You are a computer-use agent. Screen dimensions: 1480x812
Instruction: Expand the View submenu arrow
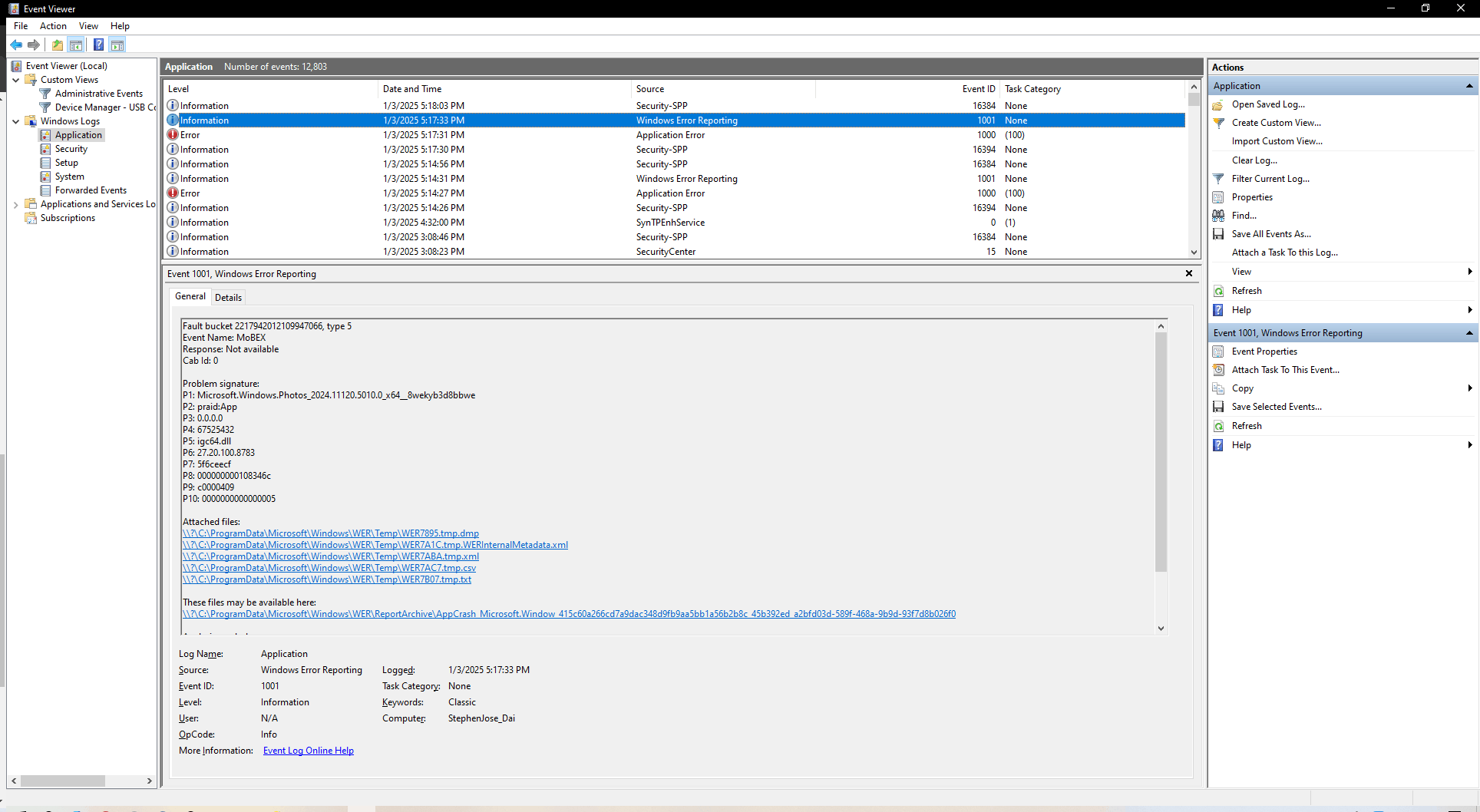coord(1469,272)
